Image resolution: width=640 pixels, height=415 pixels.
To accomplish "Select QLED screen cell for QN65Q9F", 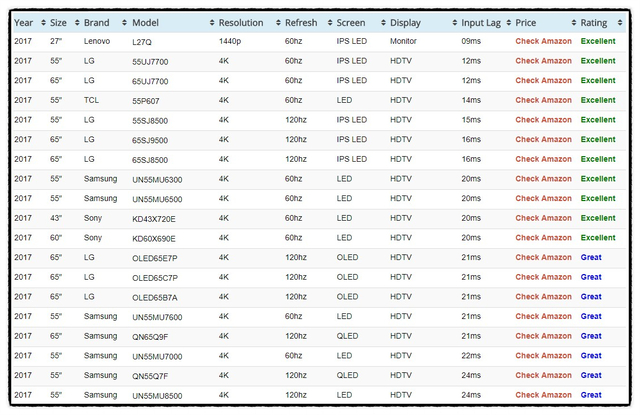I will tap(347, 336).
